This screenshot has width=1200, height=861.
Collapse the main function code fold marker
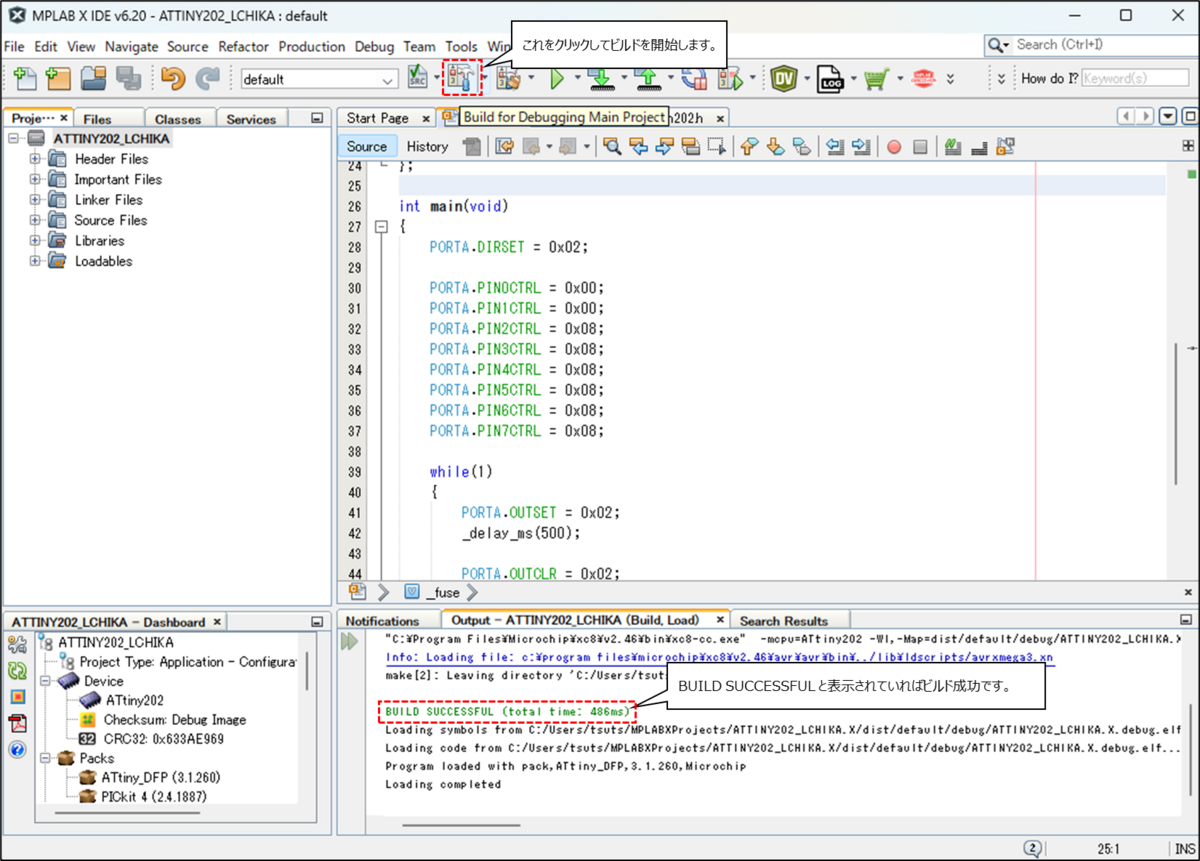381,227
